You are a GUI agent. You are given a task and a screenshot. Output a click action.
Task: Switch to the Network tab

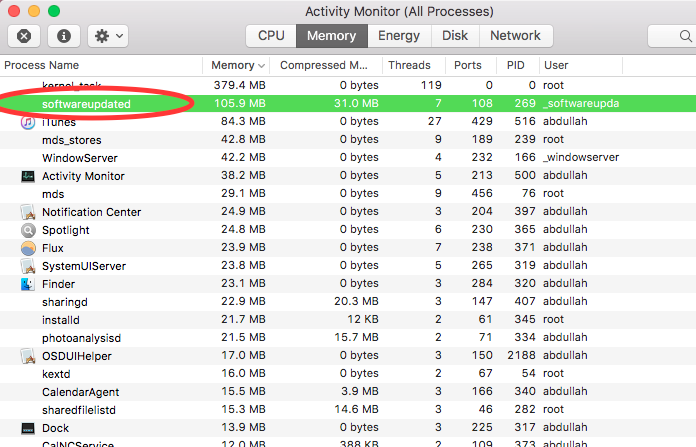pyautogui.click(x=515, y=36)
